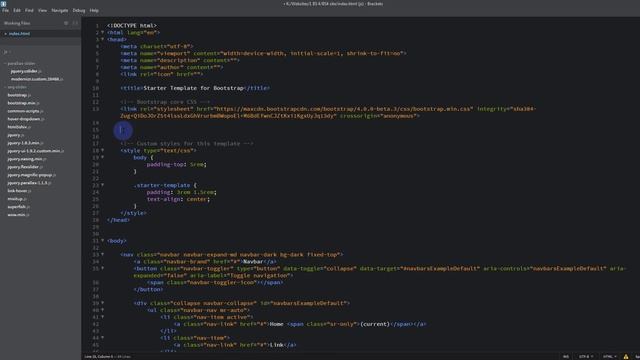The width and height of the screenshot is (640, 360).
Task: Open UTF-8 encoding dropdown in status bar
Action: tap(586, 357)
